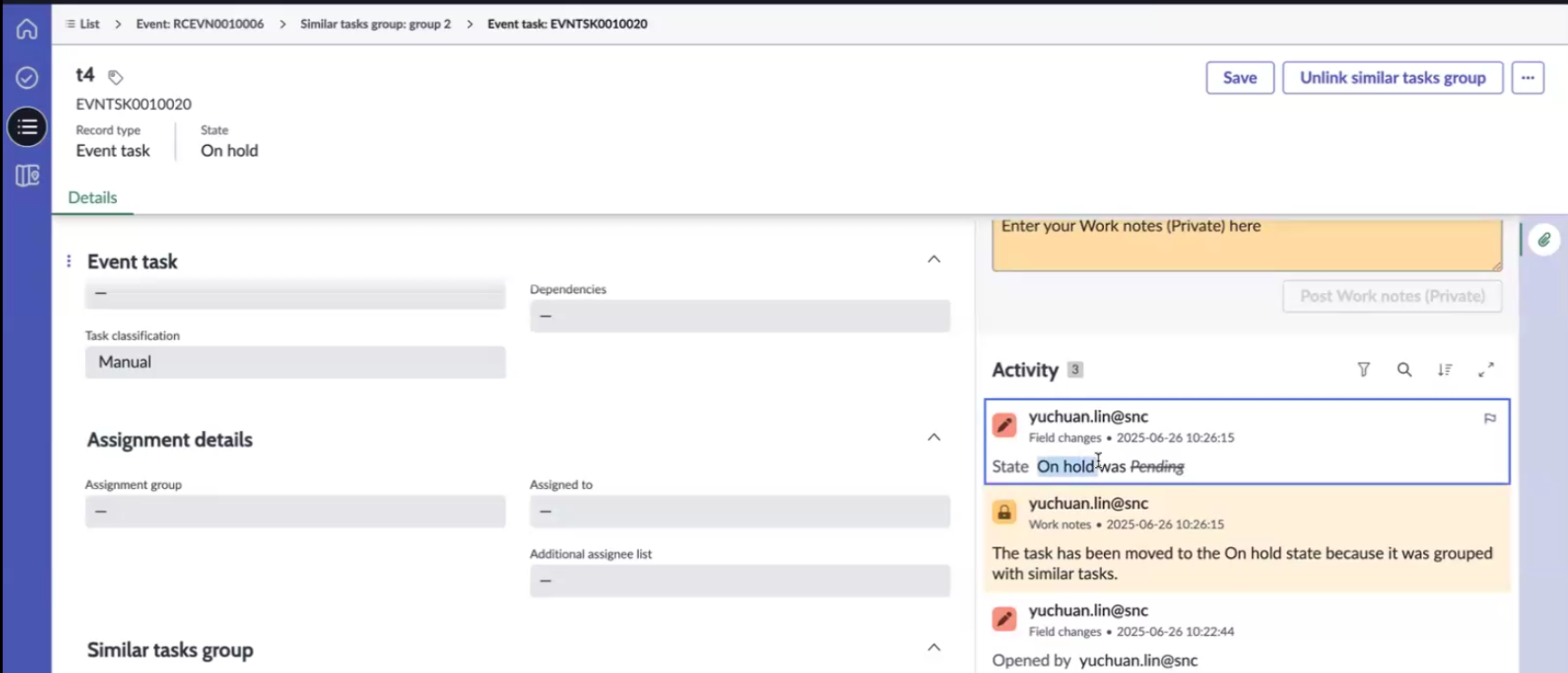The image size is (1568, 673).
Task: Click the Assigned to field
Action: coord(740,512)
